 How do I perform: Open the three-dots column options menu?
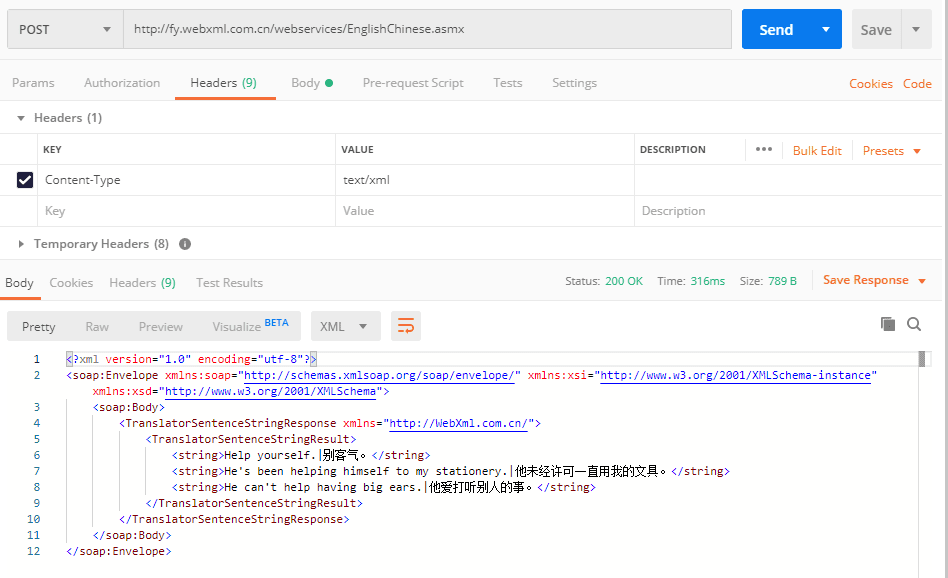[764, 149]
